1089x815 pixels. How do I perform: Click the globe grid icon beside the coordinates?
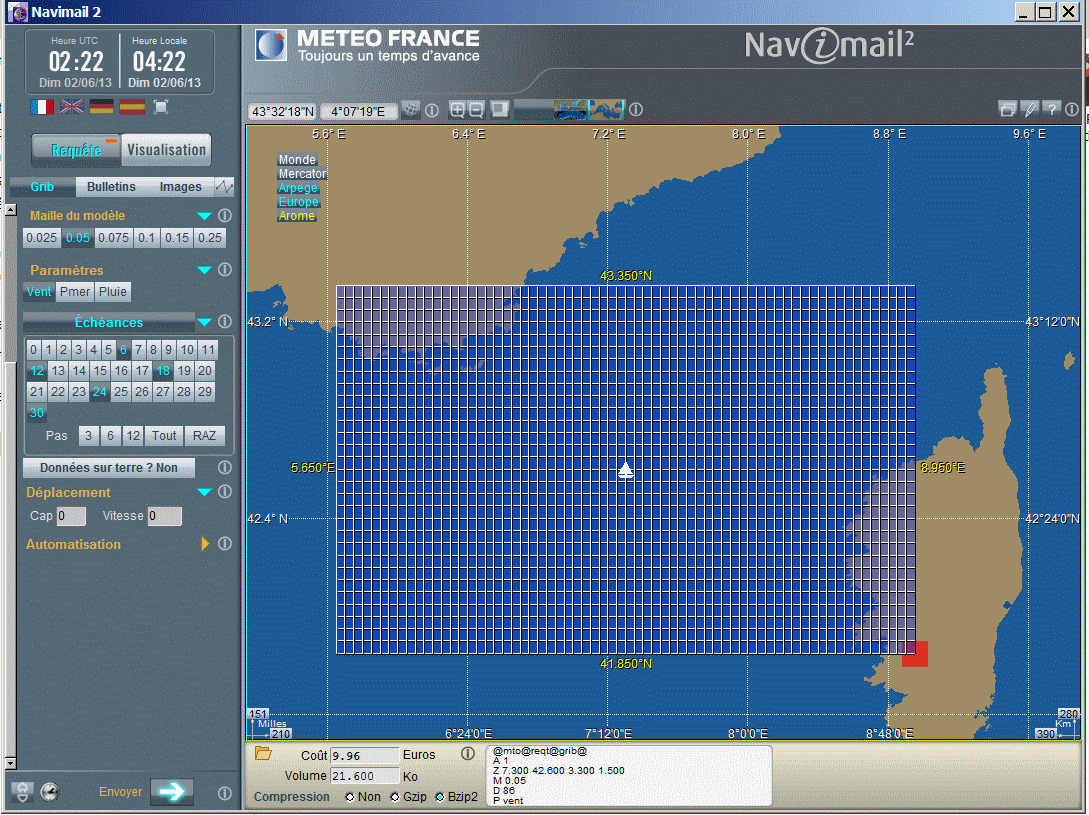coord(410,110)
